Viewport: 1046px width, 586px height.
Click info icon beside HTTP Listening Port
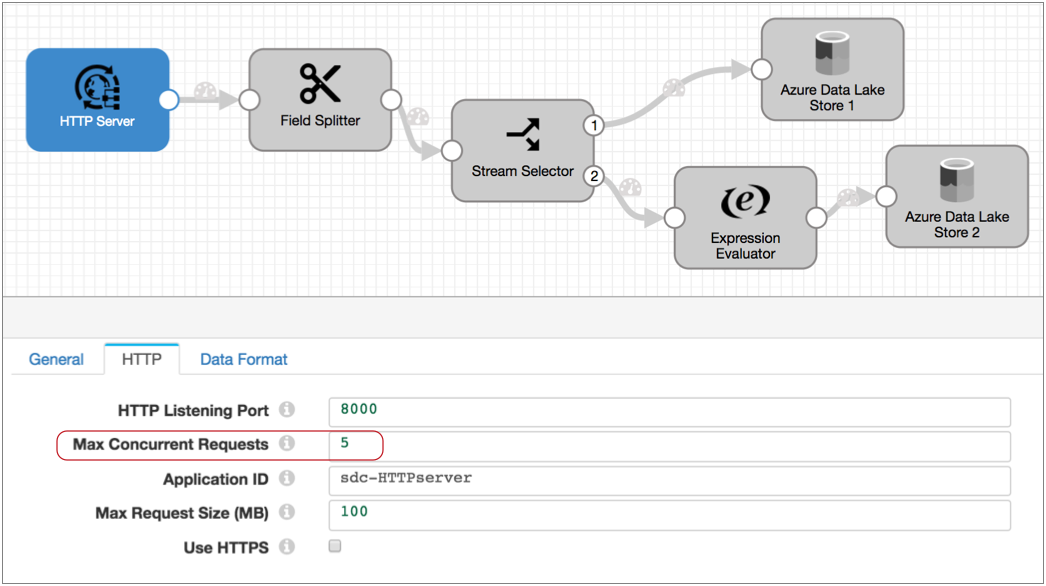coord(287,410)
